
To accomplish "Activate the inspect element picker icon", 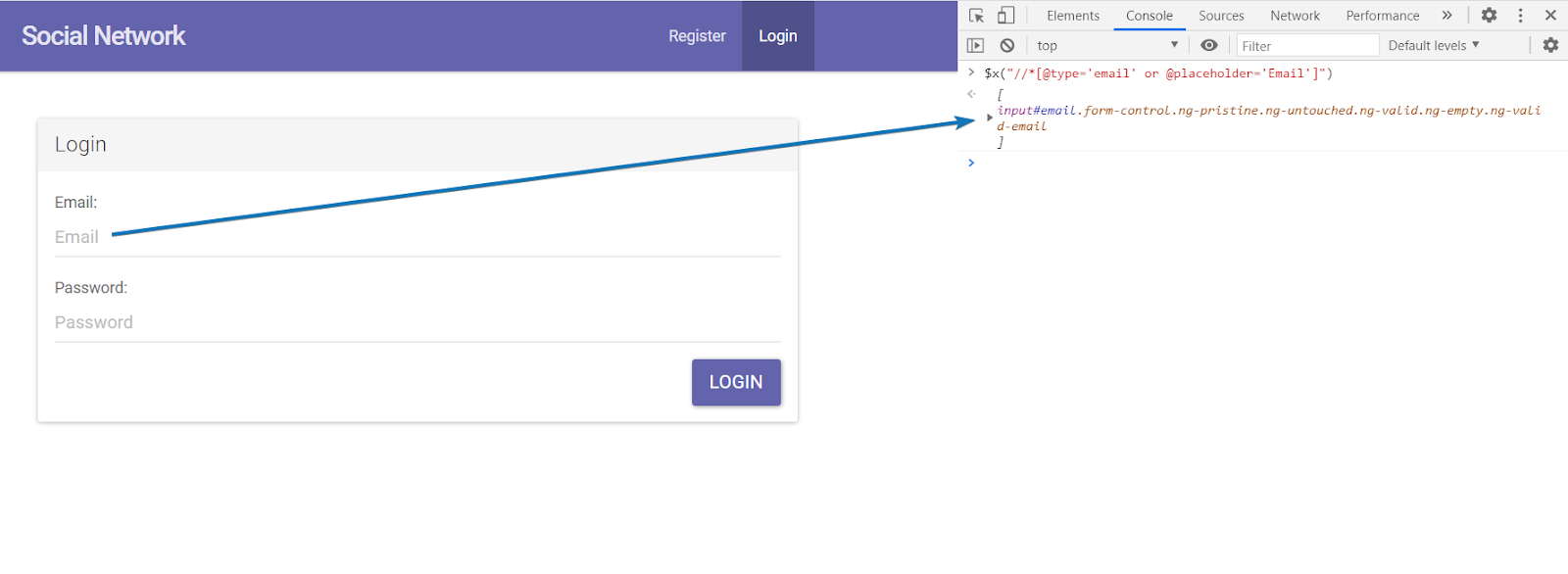I will 976,16.
